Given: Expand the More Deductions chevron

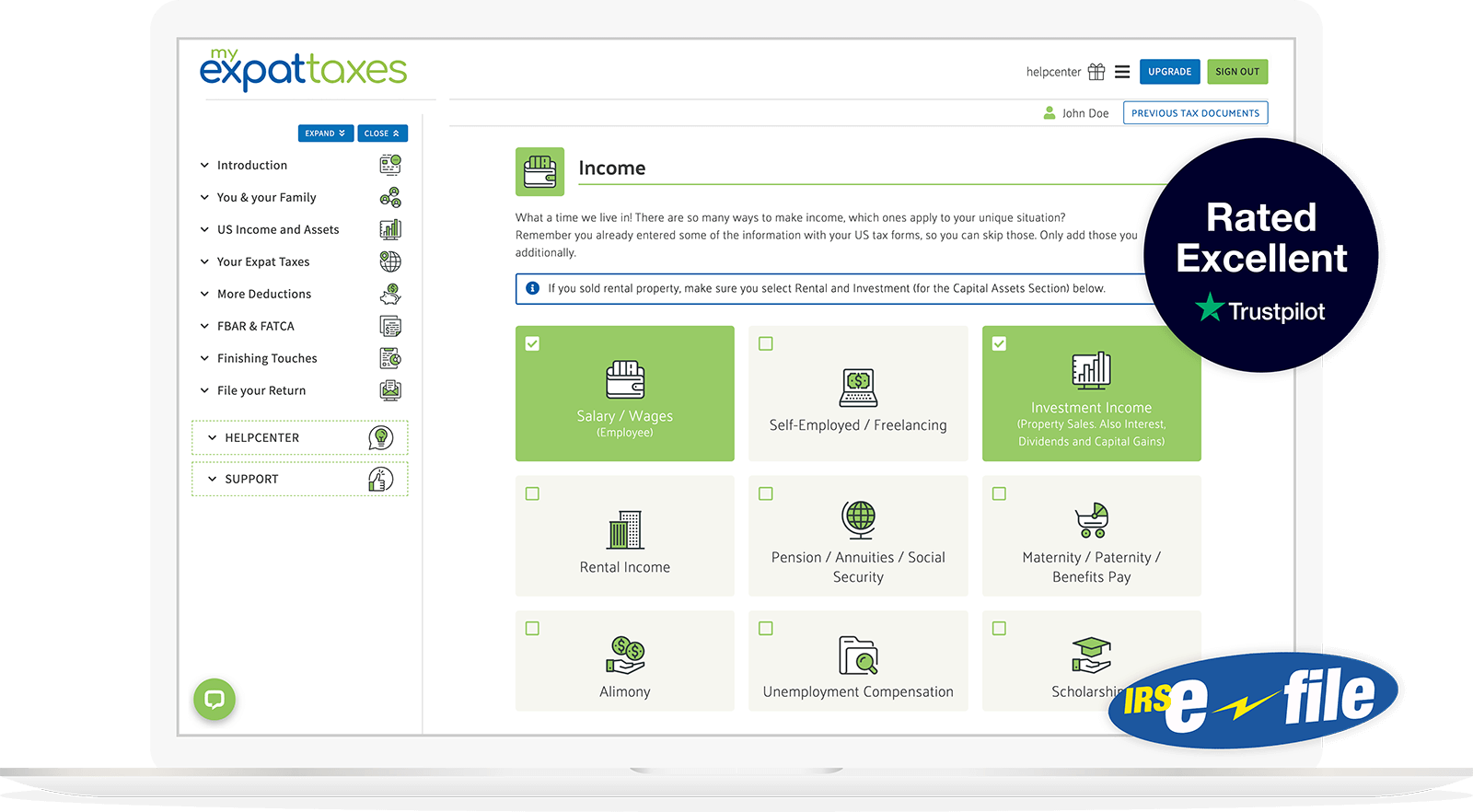Looking at the screenshot, I should click(x=204, y=295).
